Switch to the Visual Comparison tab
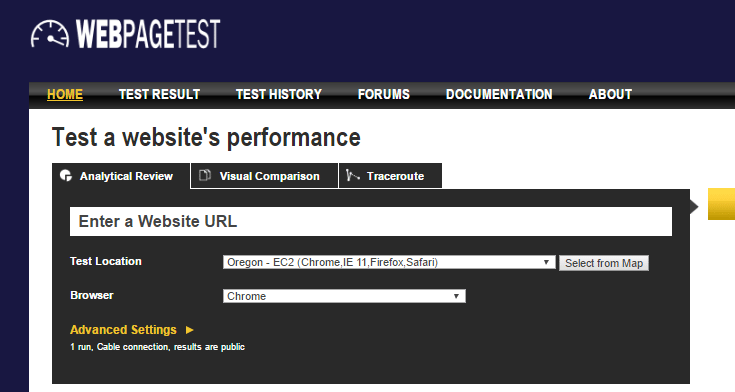This screenshot has height=392, width=735. tap(264, 175)
